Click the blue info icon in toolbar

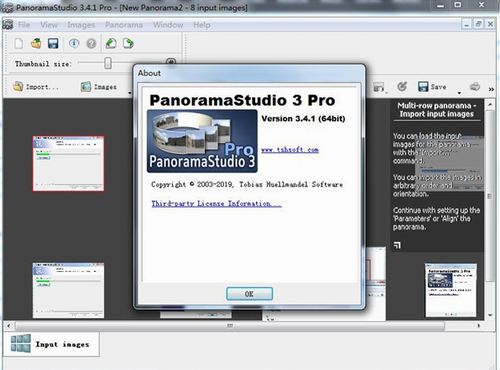pos(74,43)
